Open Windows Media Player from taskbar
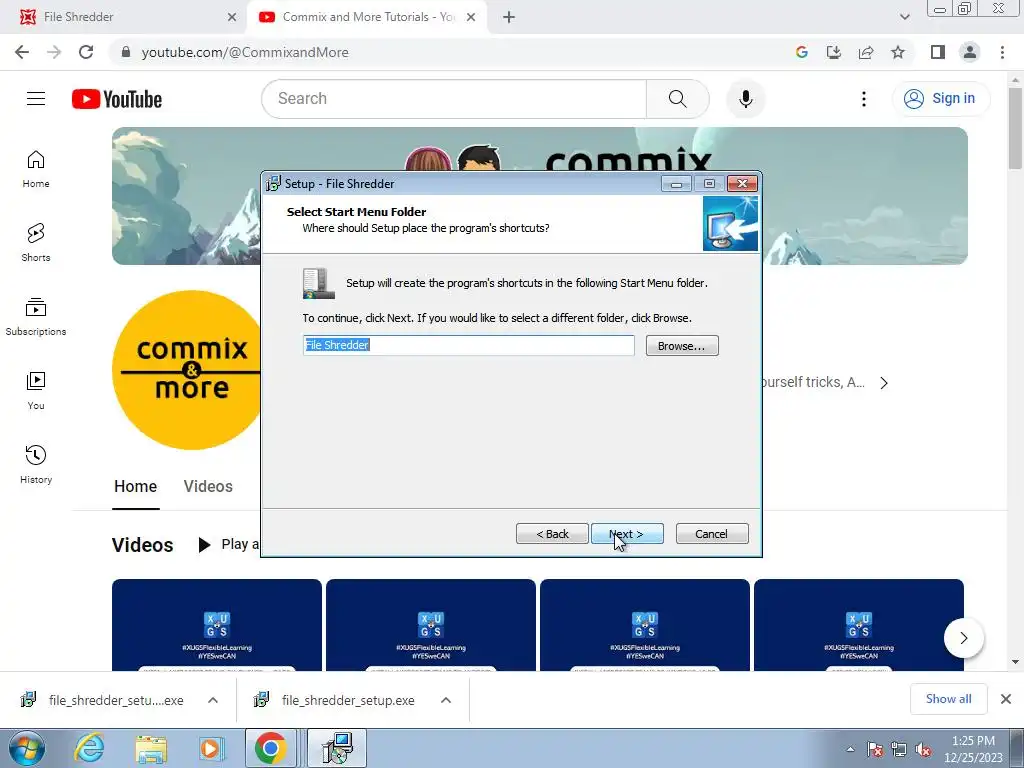1024x768 pixels. [x=211, y=749]
